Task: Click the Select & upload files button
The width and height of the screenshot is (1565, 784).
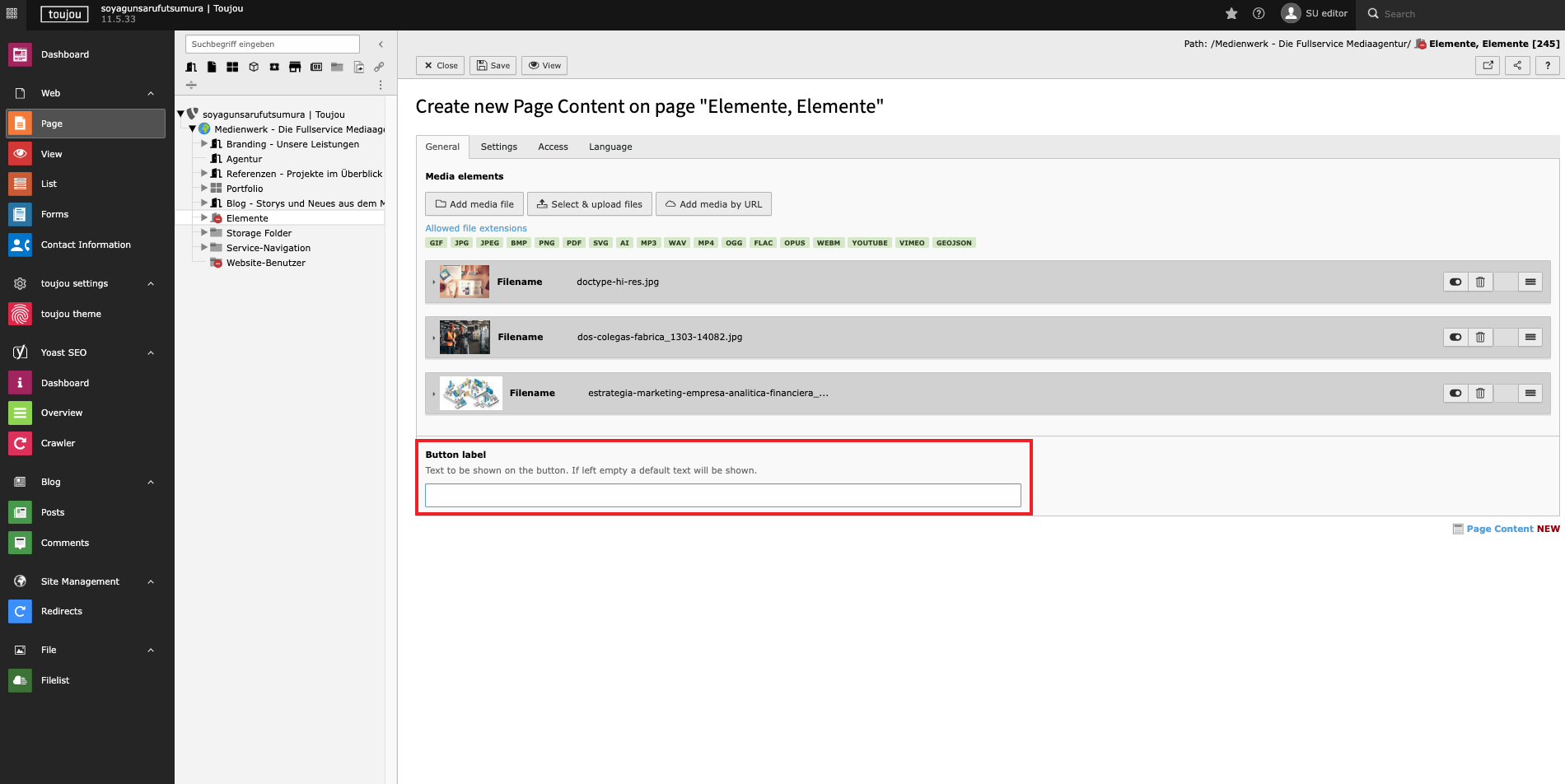Action: (589, 204)
